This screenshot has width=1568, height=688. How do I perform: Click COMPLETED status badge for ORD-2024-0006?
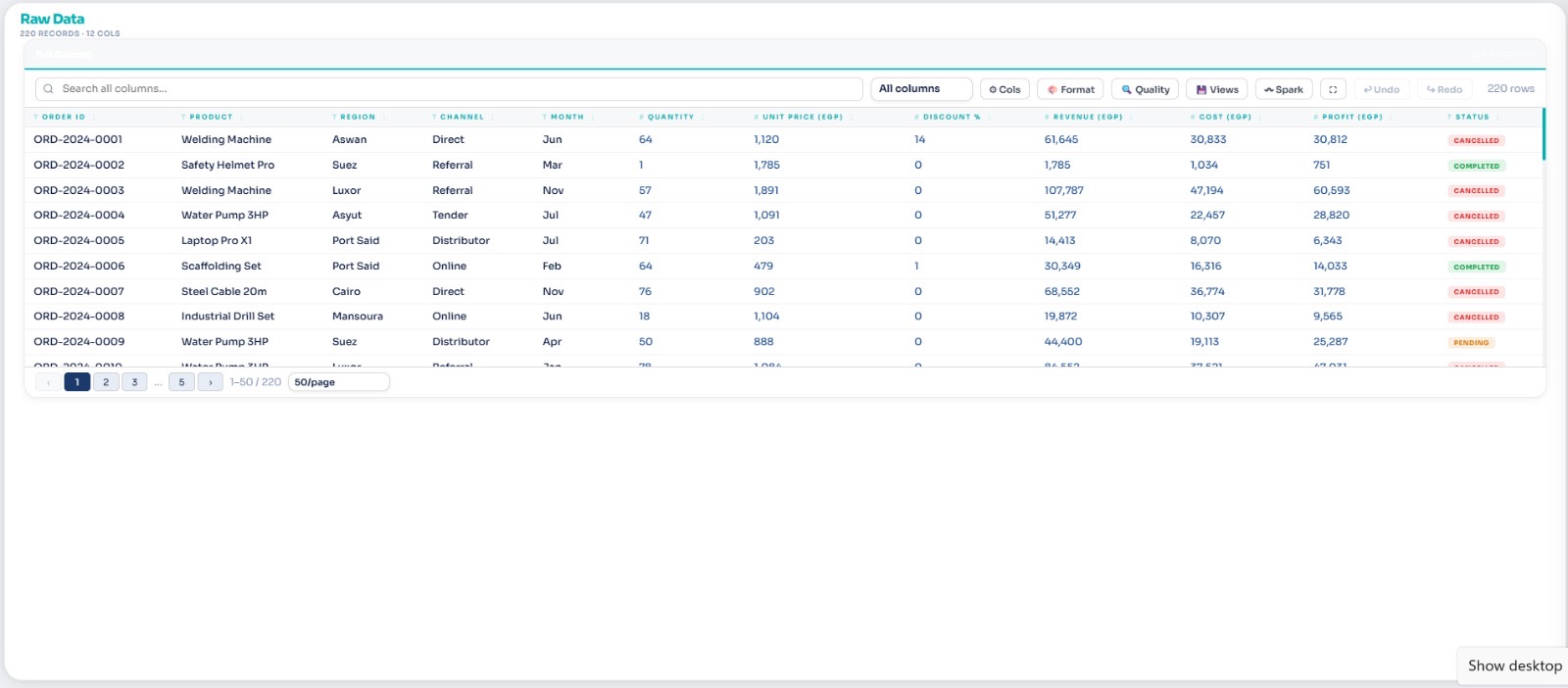click(x=1476, y=267)
